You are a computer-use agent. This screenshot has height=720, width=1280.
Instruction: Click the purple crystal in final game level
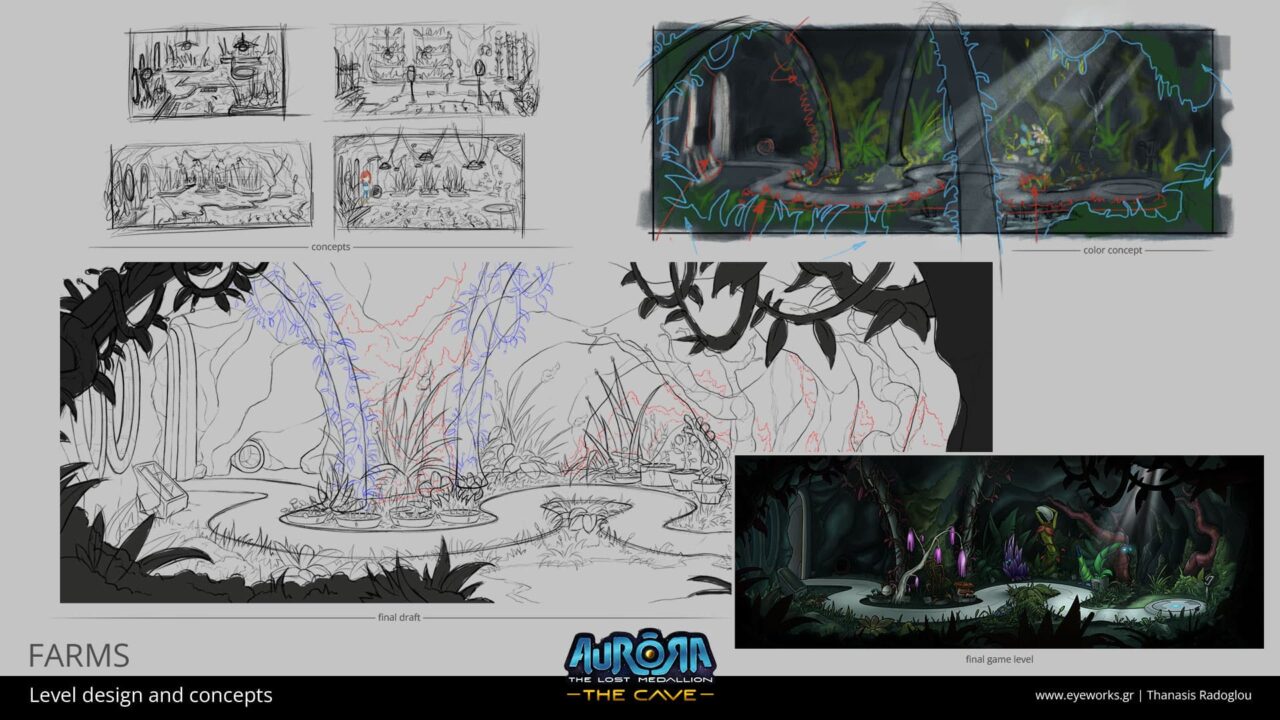tap(1015, 553)
